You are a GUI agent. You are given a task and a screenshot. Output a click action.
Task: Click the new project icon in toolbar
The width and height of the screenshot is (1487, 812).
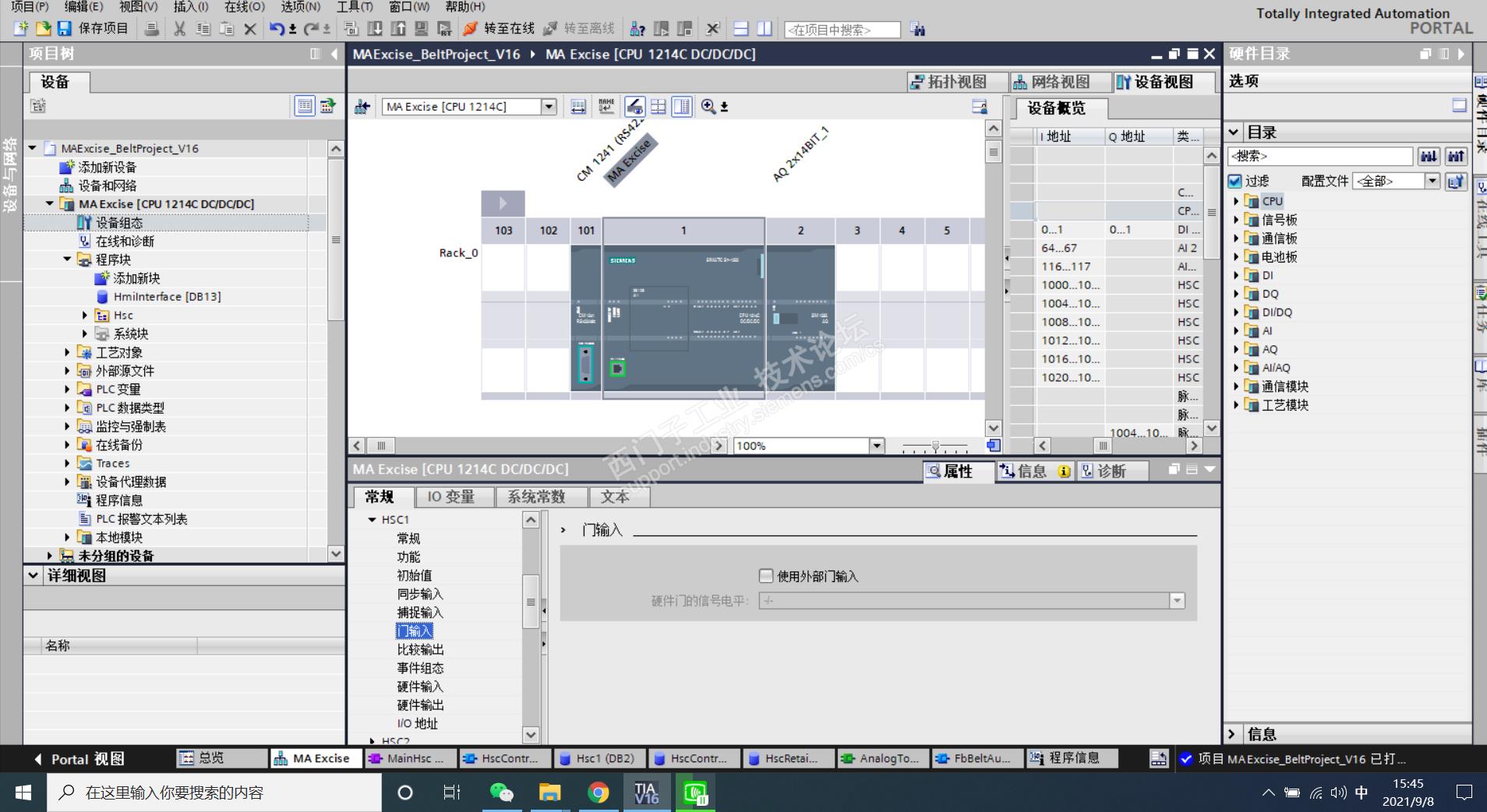(x=21, y=29)
